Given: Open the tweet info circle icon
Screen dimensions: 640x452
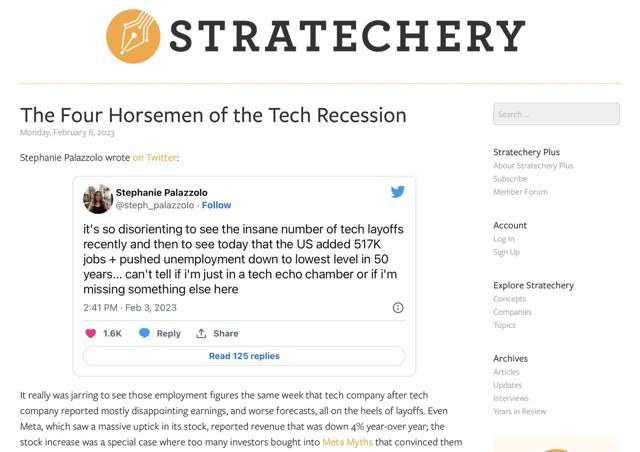Looking at the screenshot, I should (x=397, y=308).
